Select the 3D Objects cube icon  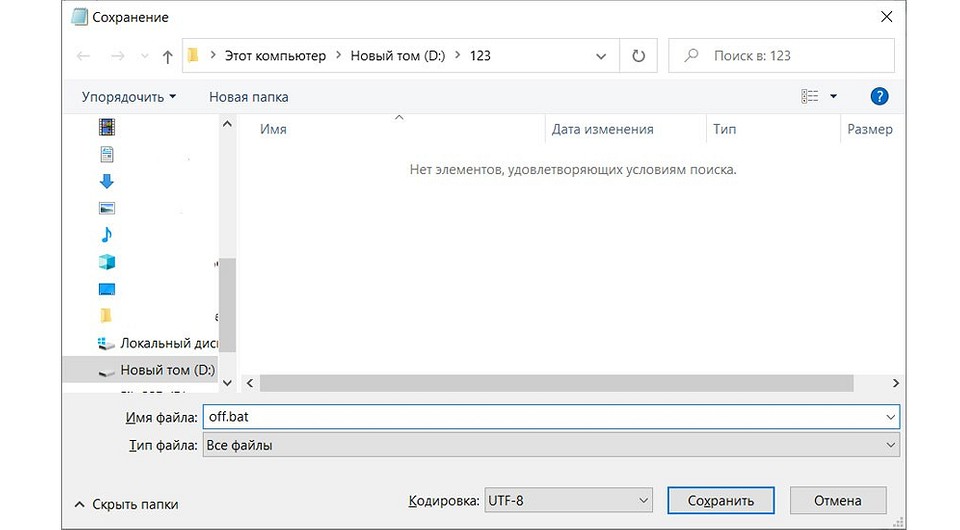click(107, 262)
